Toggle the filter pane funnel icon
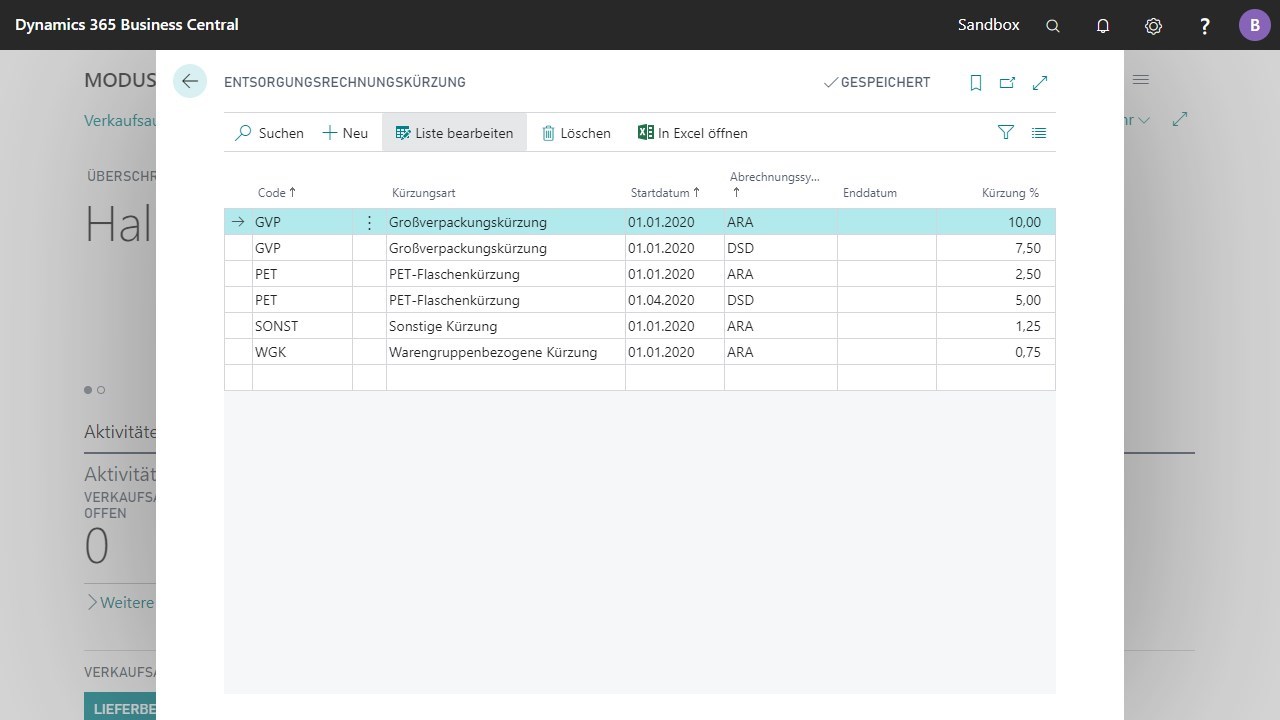Viewport: 1280px width, 720px height. click(1006, 132)
